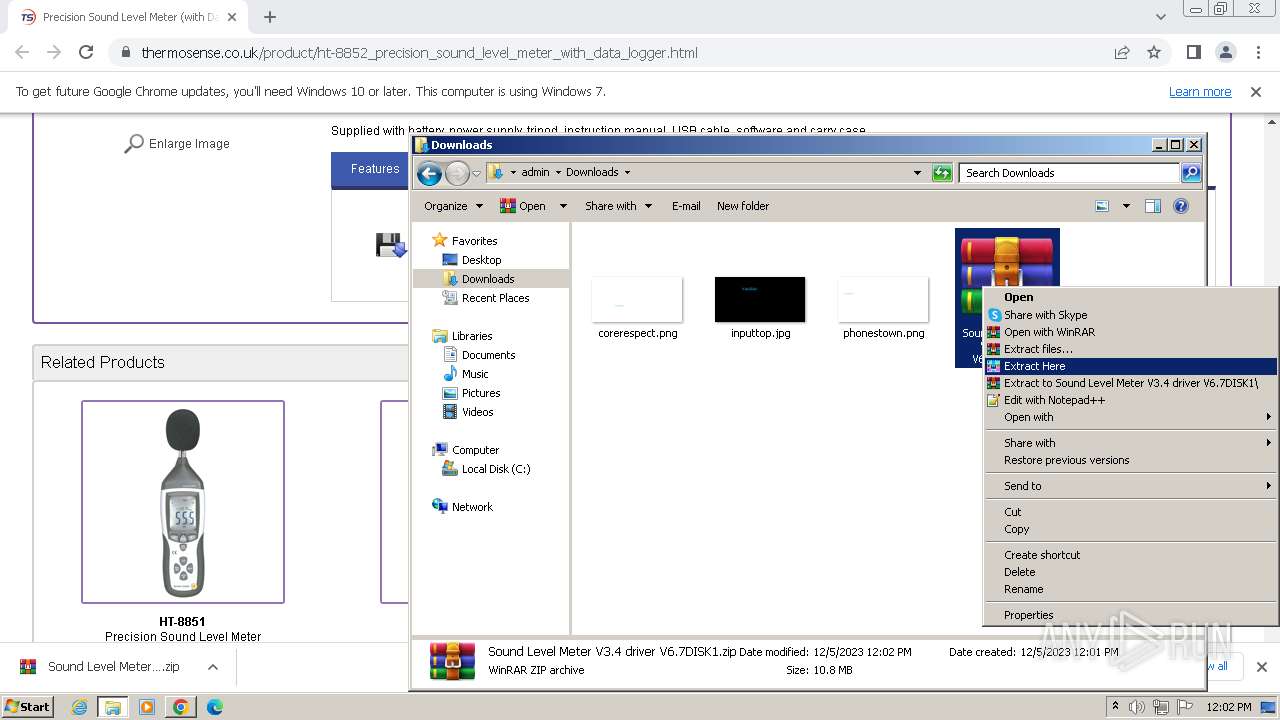Open the Share with toolbar dropdown
The height and width of the screenshot is (720, 1280).
pyautogui.click(x=618, y=206)
